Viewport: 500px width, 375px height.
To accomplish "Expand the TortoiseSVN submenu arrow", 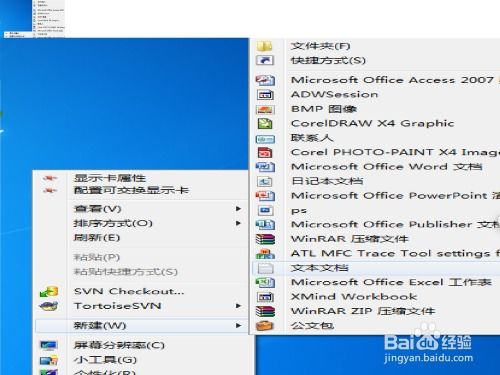I will click(238, 306).
